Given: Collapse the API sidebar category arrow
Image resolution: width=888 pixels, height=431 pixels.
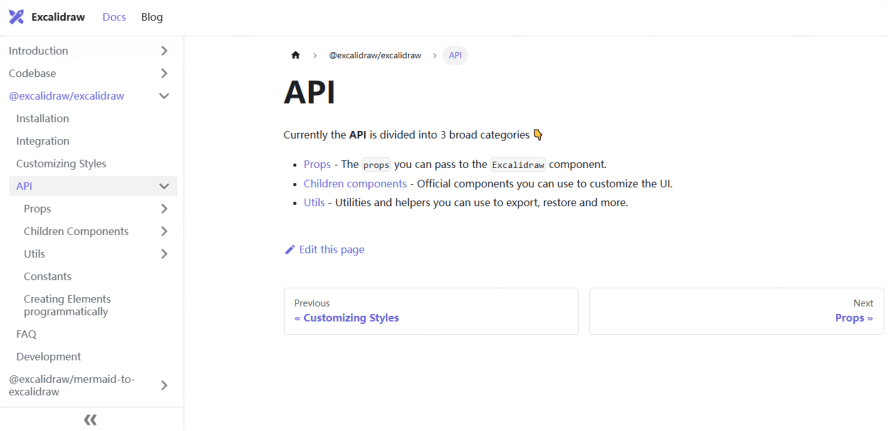Looking at the screenshot, I should pyautogui.click(x=164, y=186).
